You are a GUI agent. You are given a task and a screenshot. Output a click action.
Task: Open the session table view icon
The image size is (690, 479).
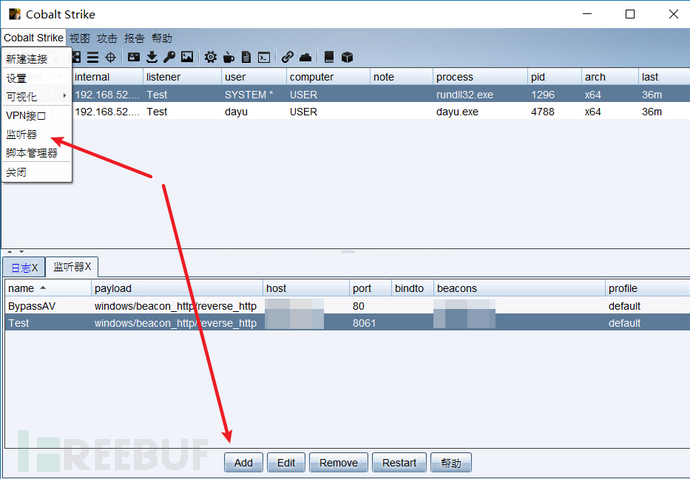point(93,57)
